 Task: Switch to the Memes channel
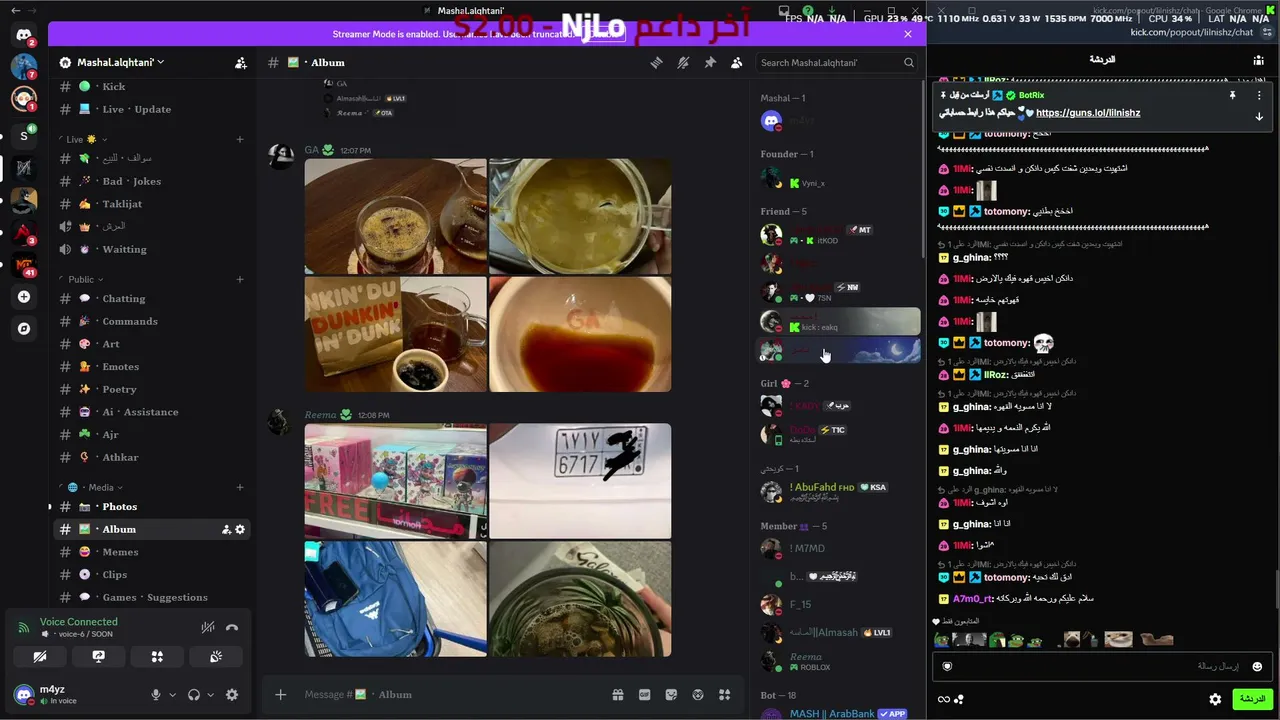150,552
